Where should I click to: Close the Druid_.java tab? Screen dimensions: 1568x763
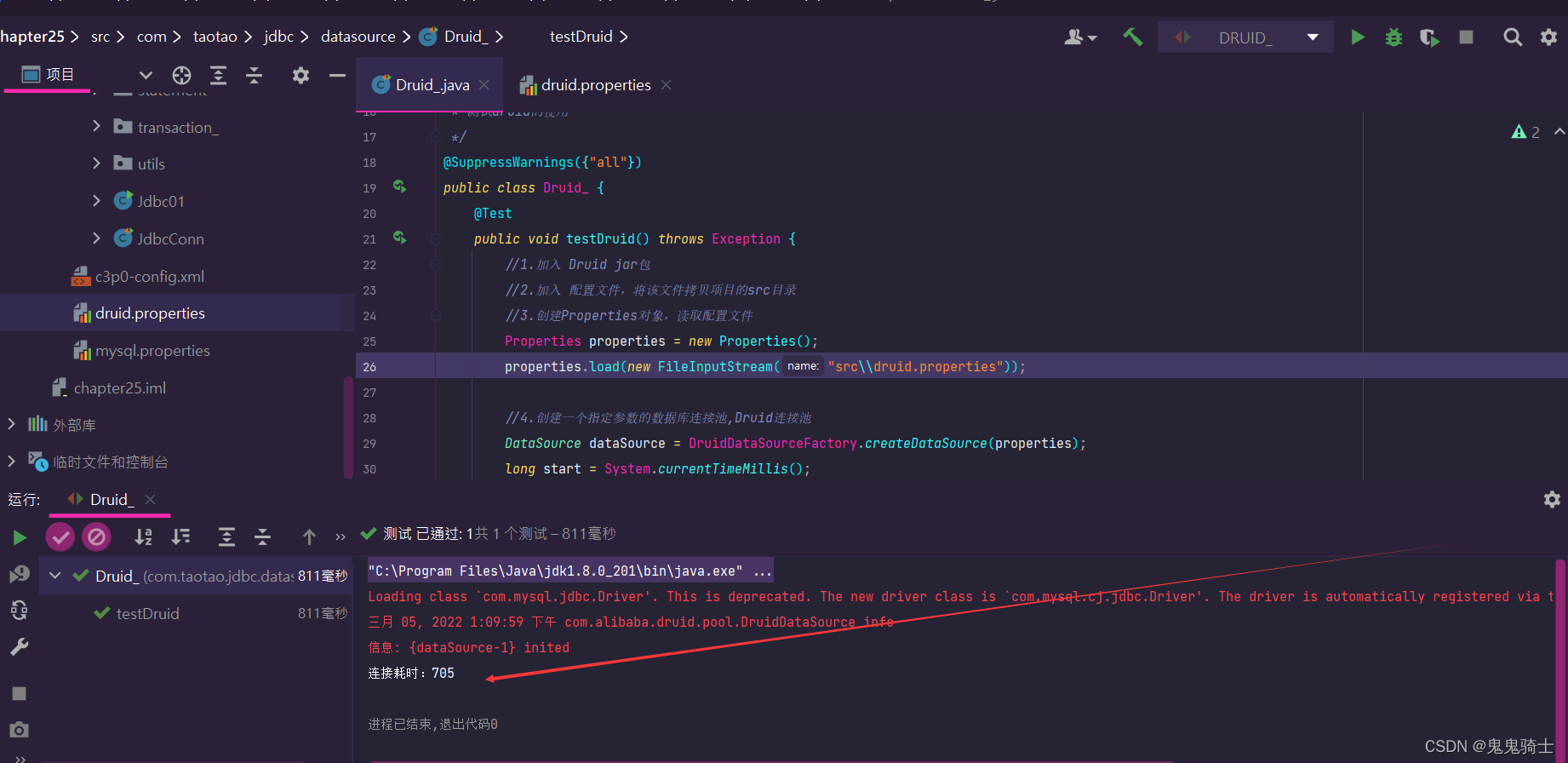click(484, 85)
